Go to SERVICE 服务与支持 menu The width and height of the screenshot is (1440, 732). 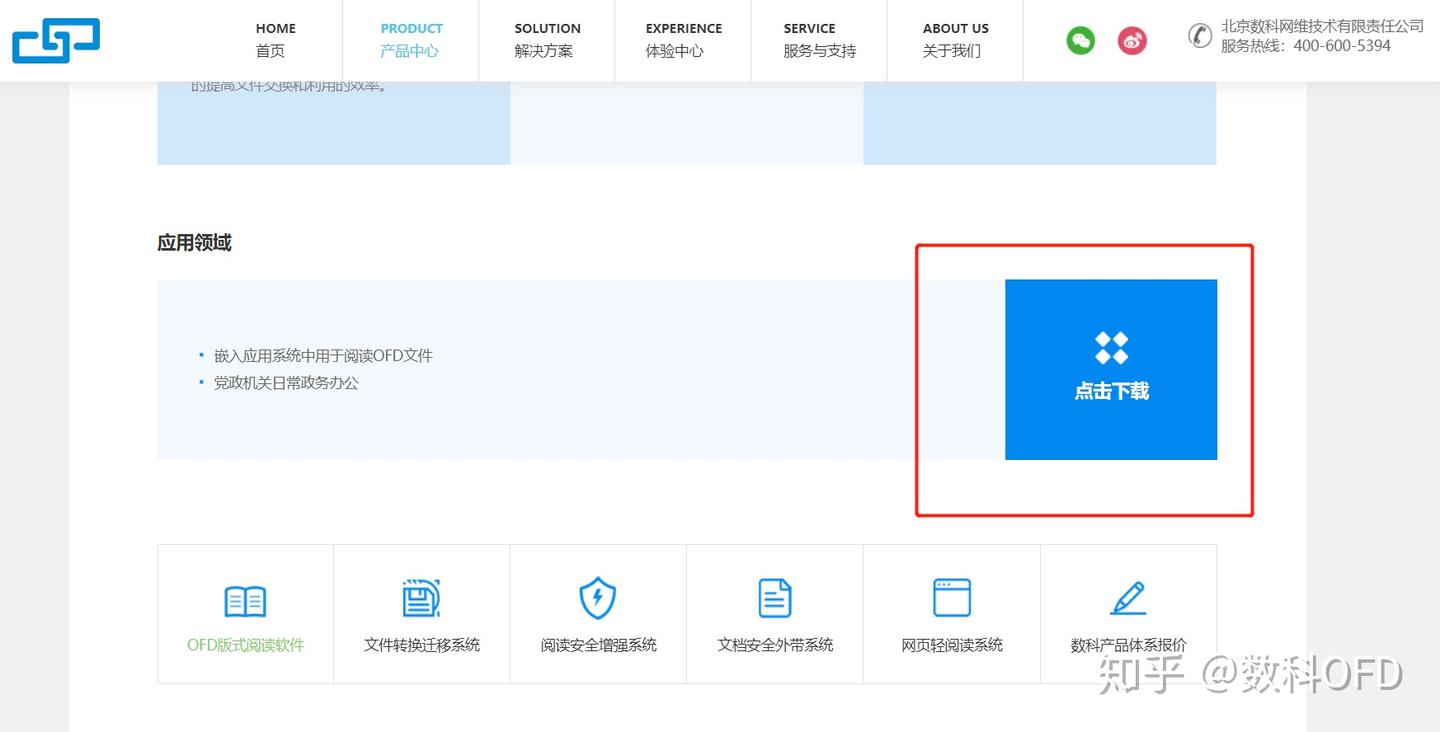click(819, 40)
